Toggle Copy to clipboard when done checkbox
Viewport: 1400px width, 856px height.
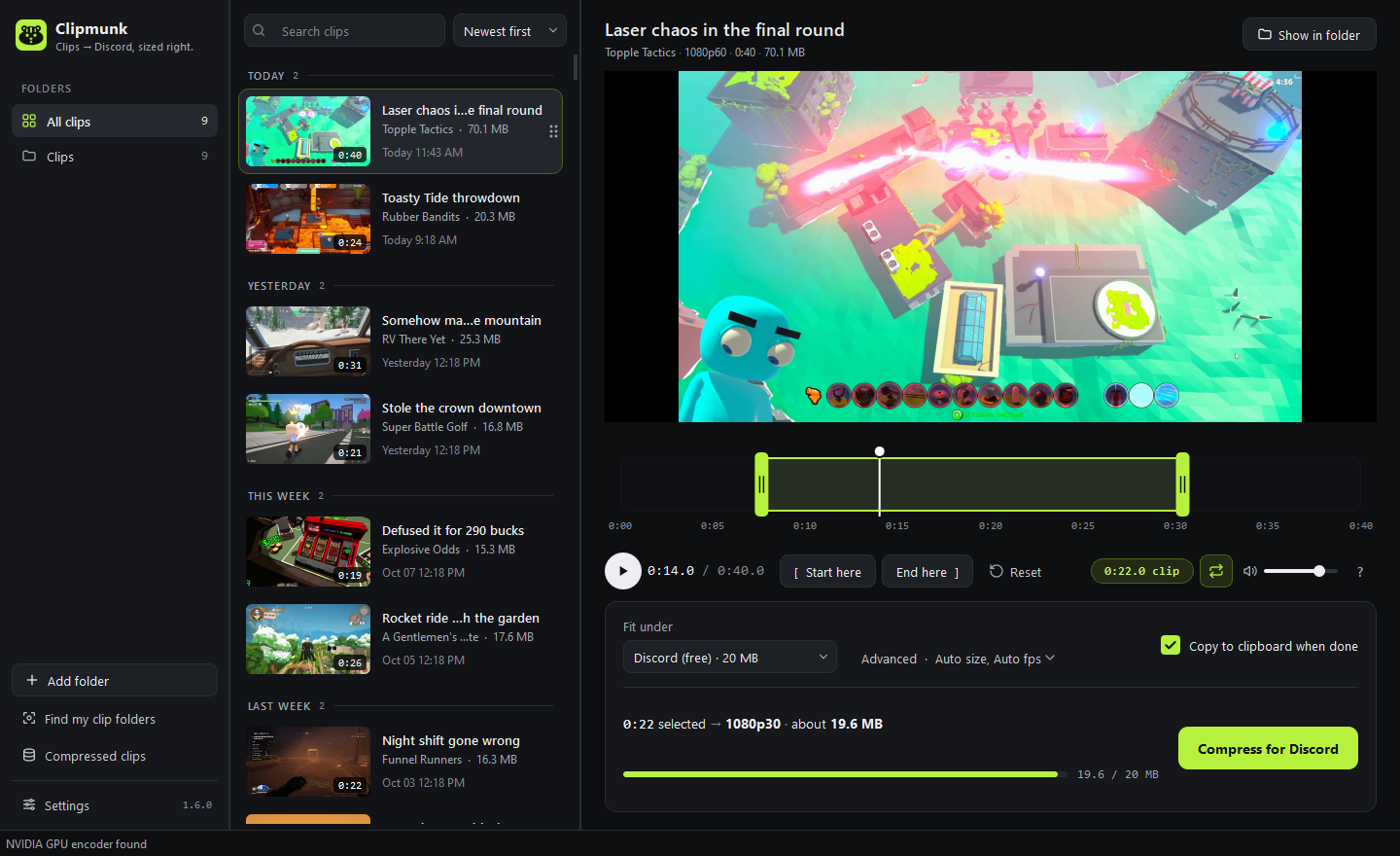(1171, 645)
